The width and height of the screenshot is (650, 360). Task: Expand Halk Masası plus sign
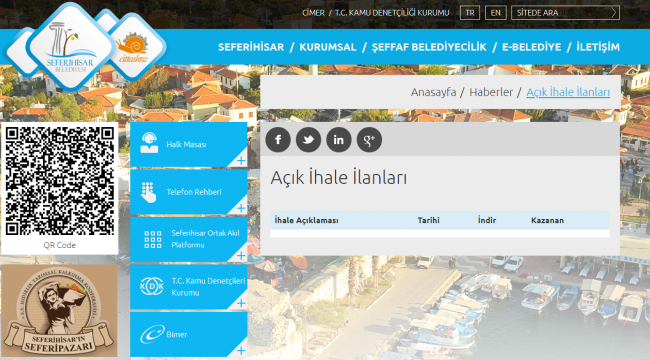pyautogui.click(x=241, y=161)
